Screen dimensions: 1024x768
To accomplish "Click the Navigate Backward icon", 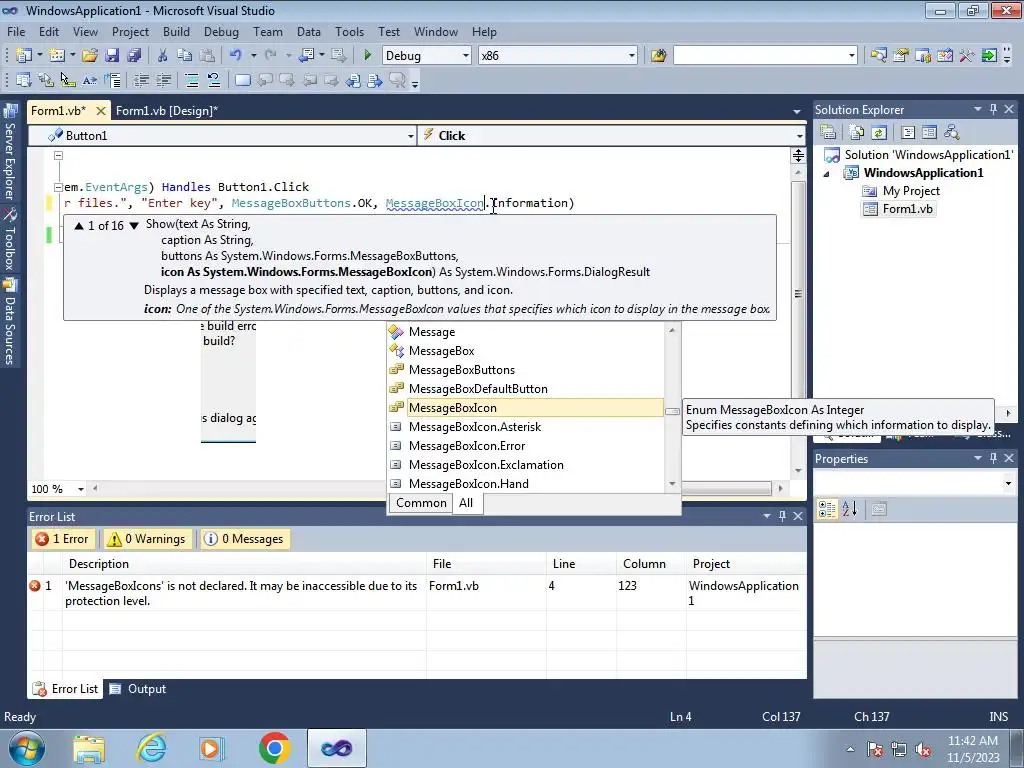I will (x=306, y=56).
